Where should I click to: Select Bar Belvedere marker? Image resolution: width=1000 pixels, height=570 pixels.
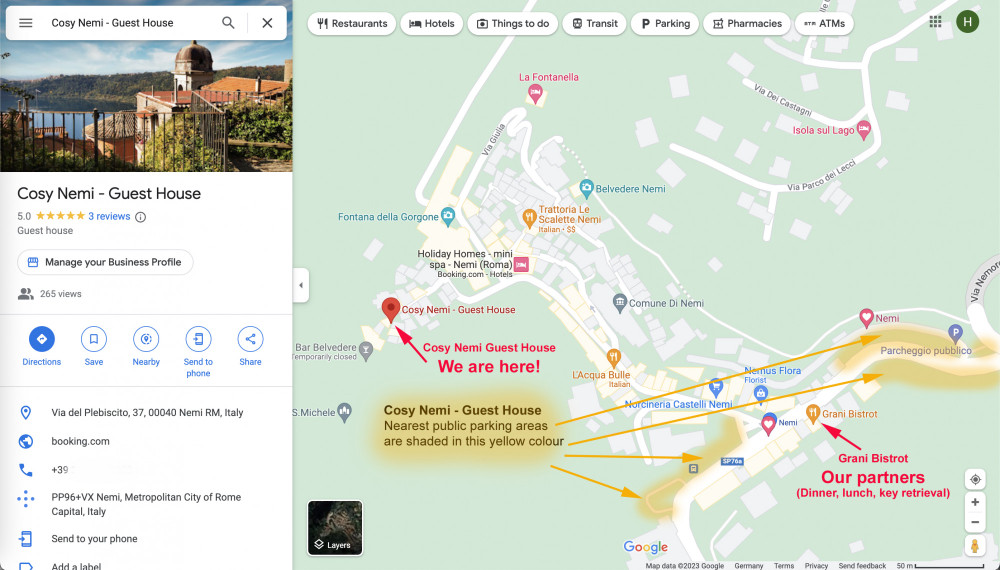(x=365, y=350)
